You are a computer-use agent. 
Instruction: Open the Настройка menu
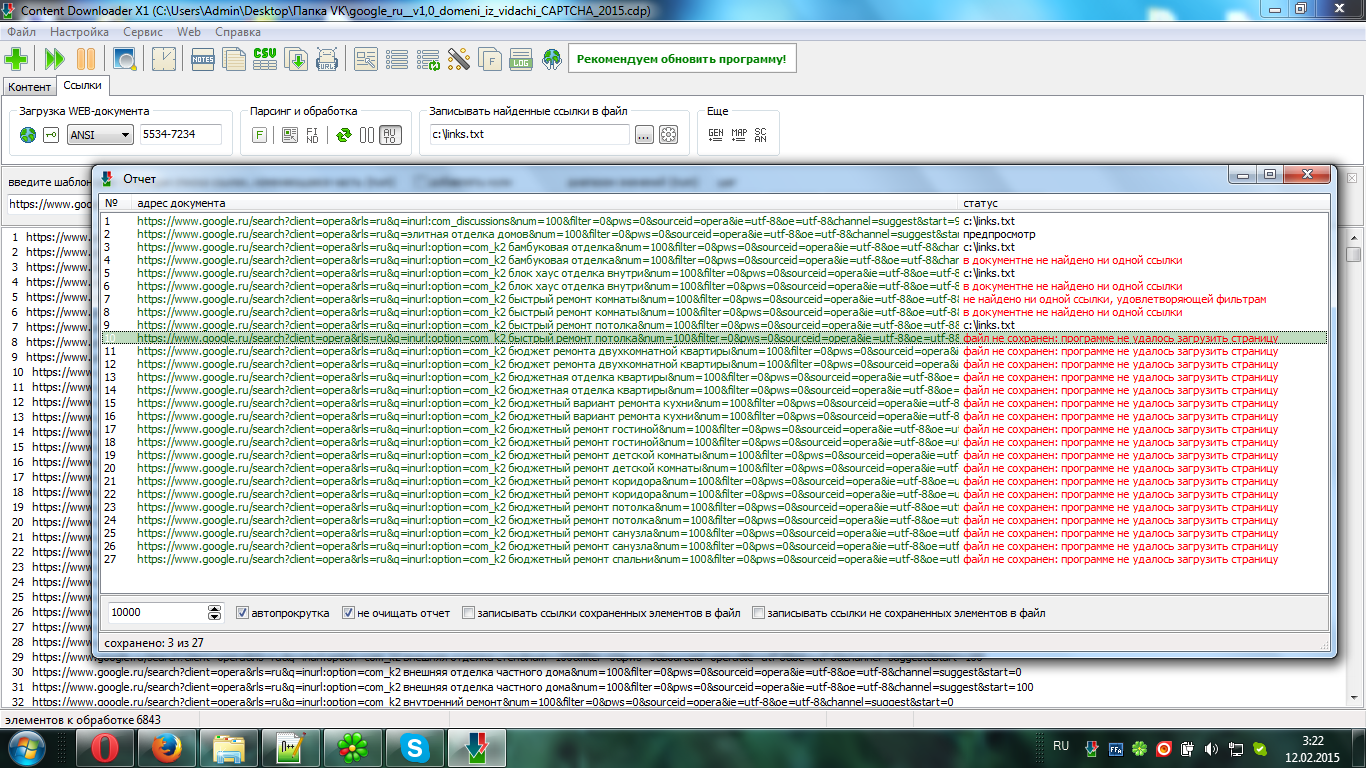click(x=79, y=32)
